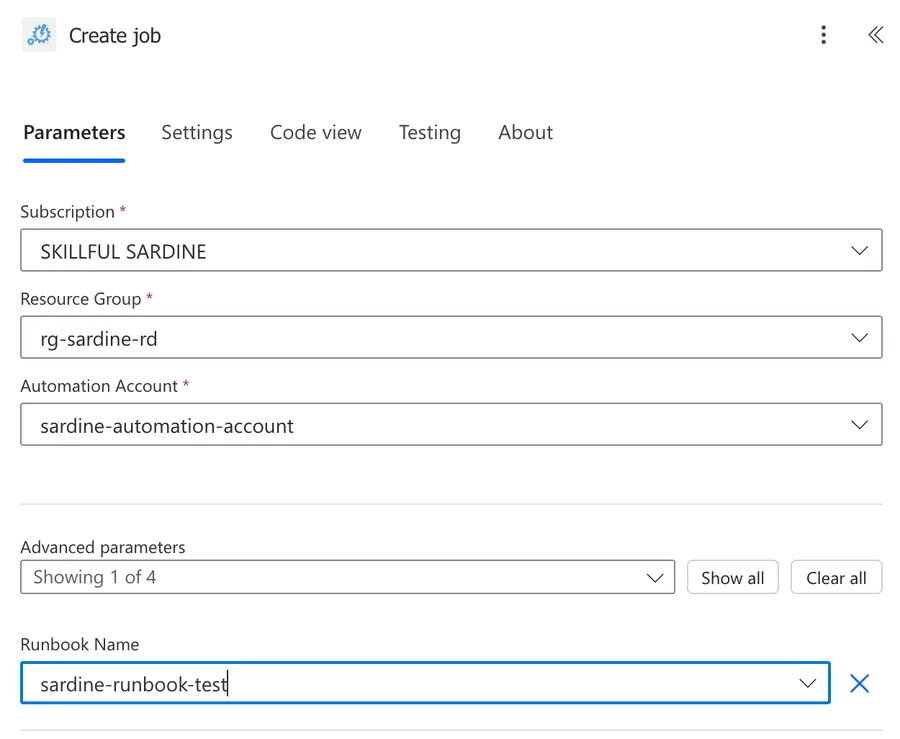
Task: Switch to the Settings tab
Action: pos(197,132)
